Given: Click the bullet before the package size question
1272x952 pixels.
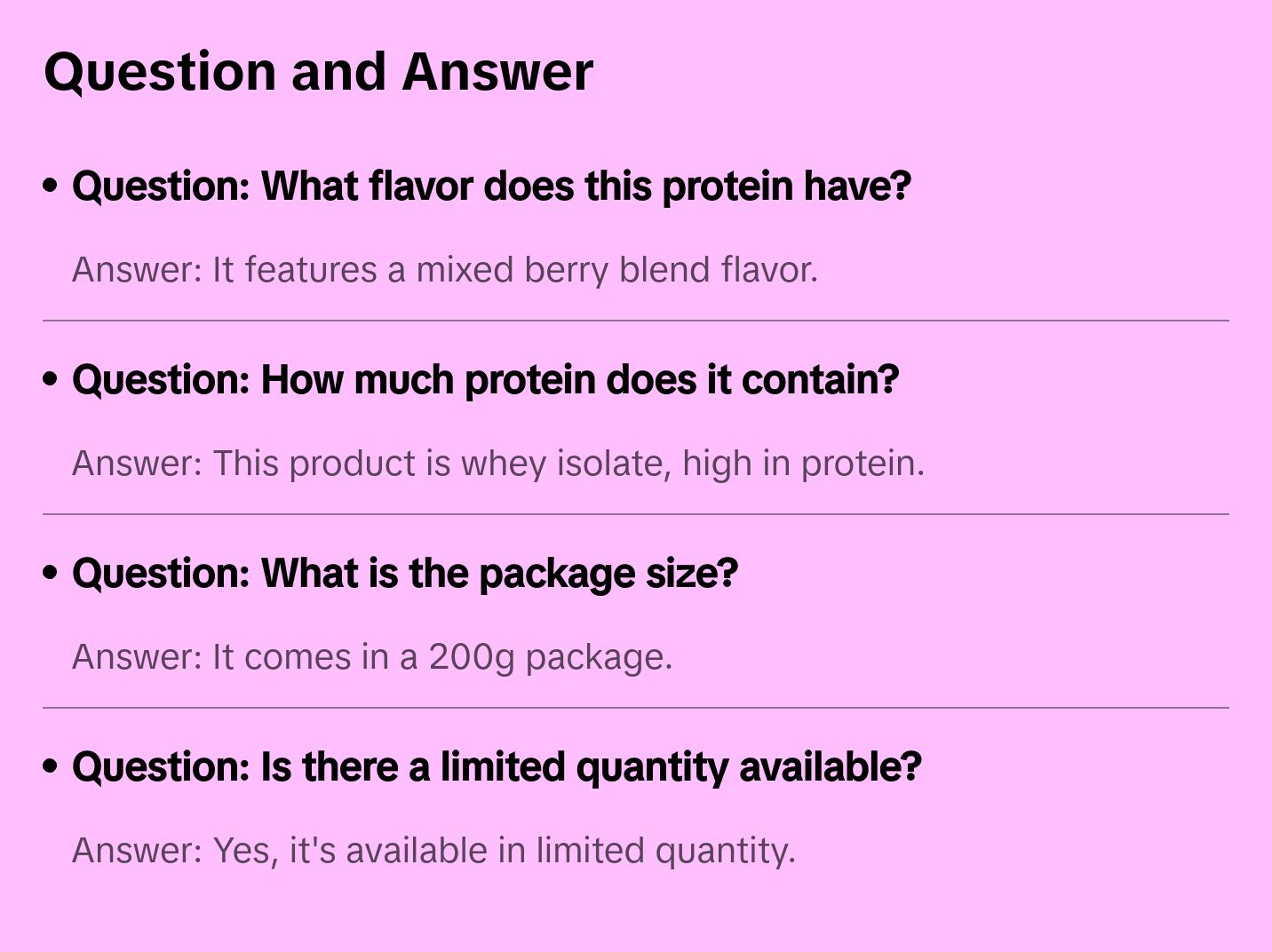Looking at the screenshot, I should [x=51, y=573].
